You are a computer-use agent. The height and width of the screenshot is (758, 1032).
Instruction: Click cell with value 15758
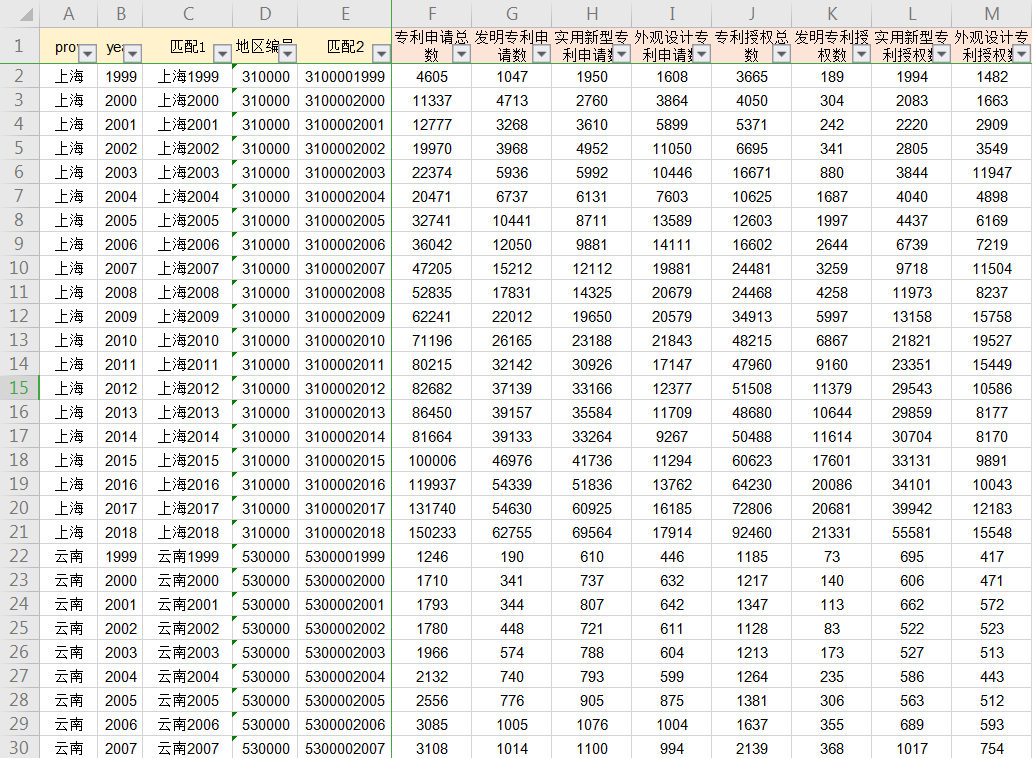(x=992, y=316)
